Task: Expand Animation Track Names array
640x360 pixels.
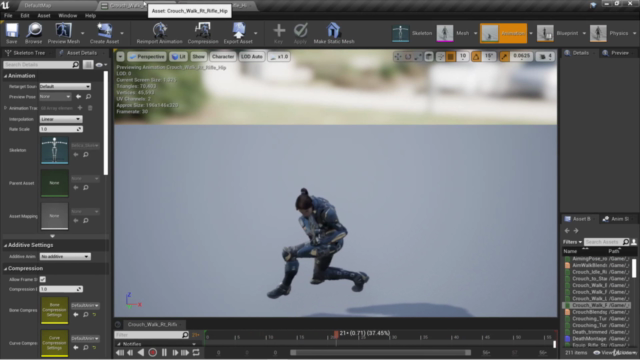Action: (x=5, y=108)
